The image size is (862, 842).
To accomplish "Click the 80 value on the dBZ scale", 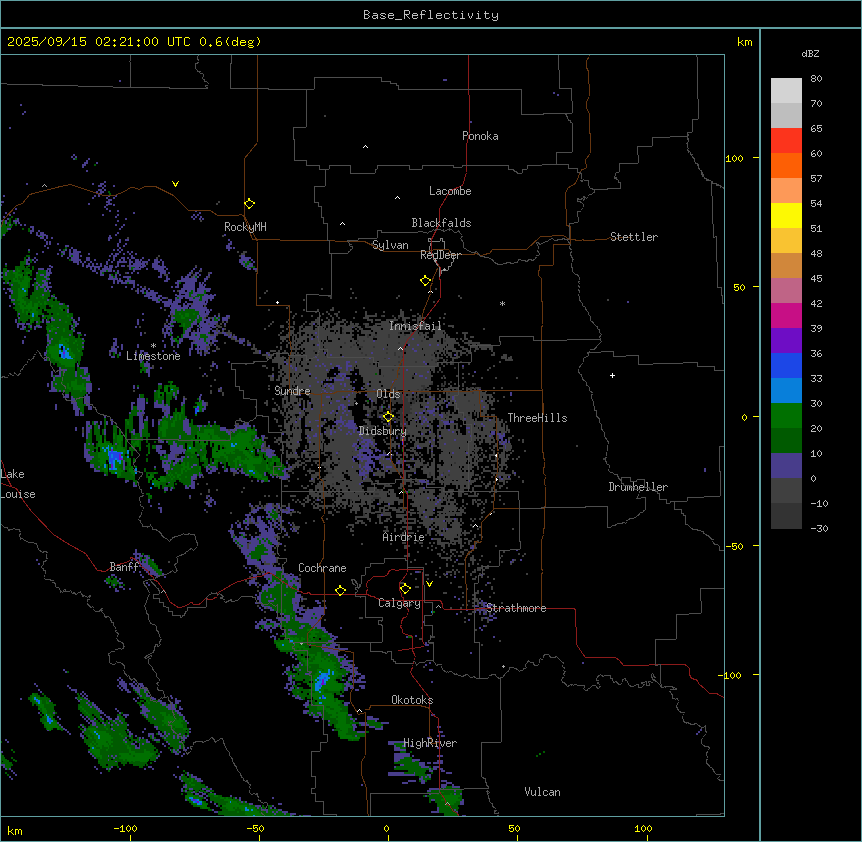I will pyautogui.click(x=816, y=79).
